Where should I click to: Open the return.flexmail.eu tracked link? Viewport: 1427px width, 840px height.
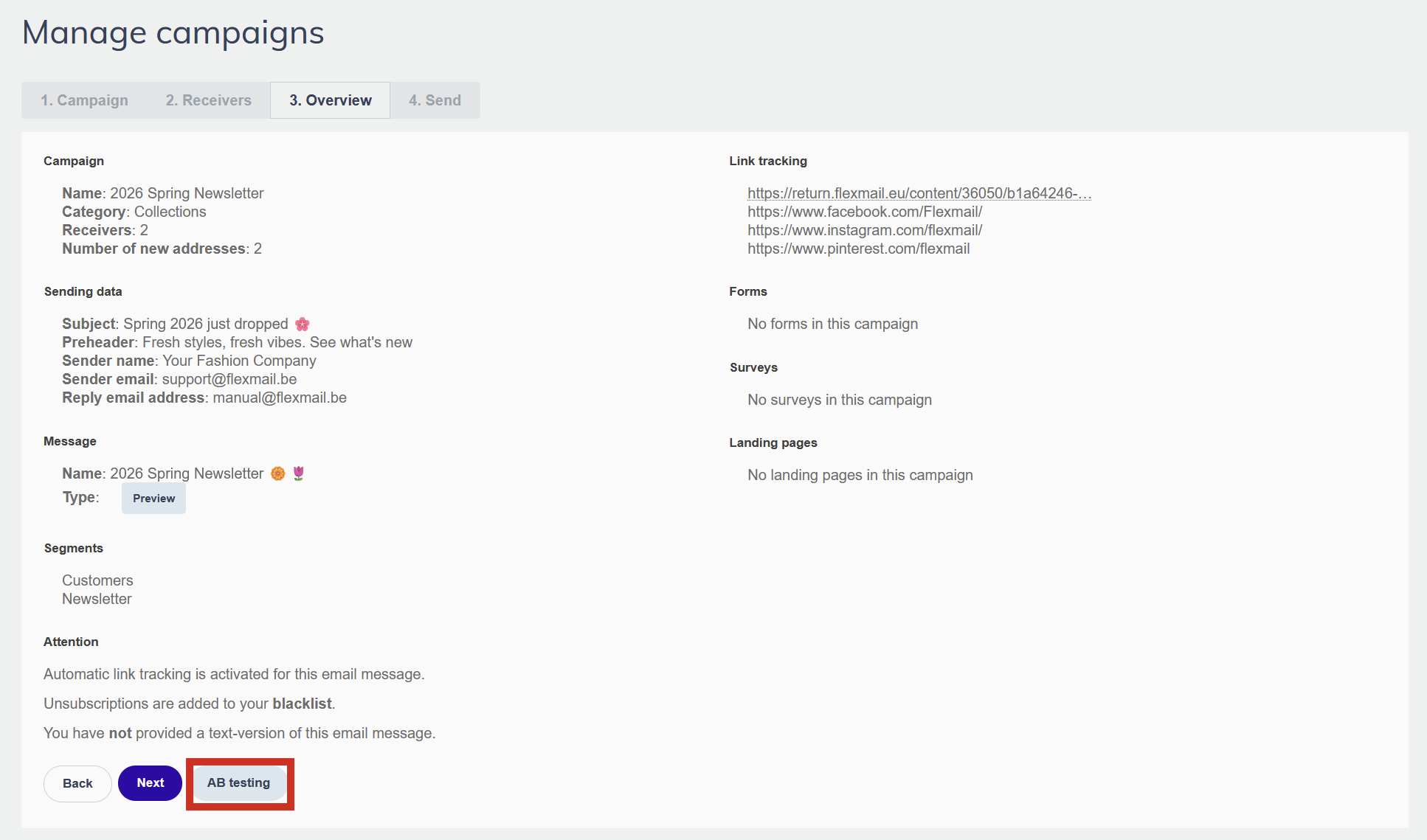coord(919,193)
